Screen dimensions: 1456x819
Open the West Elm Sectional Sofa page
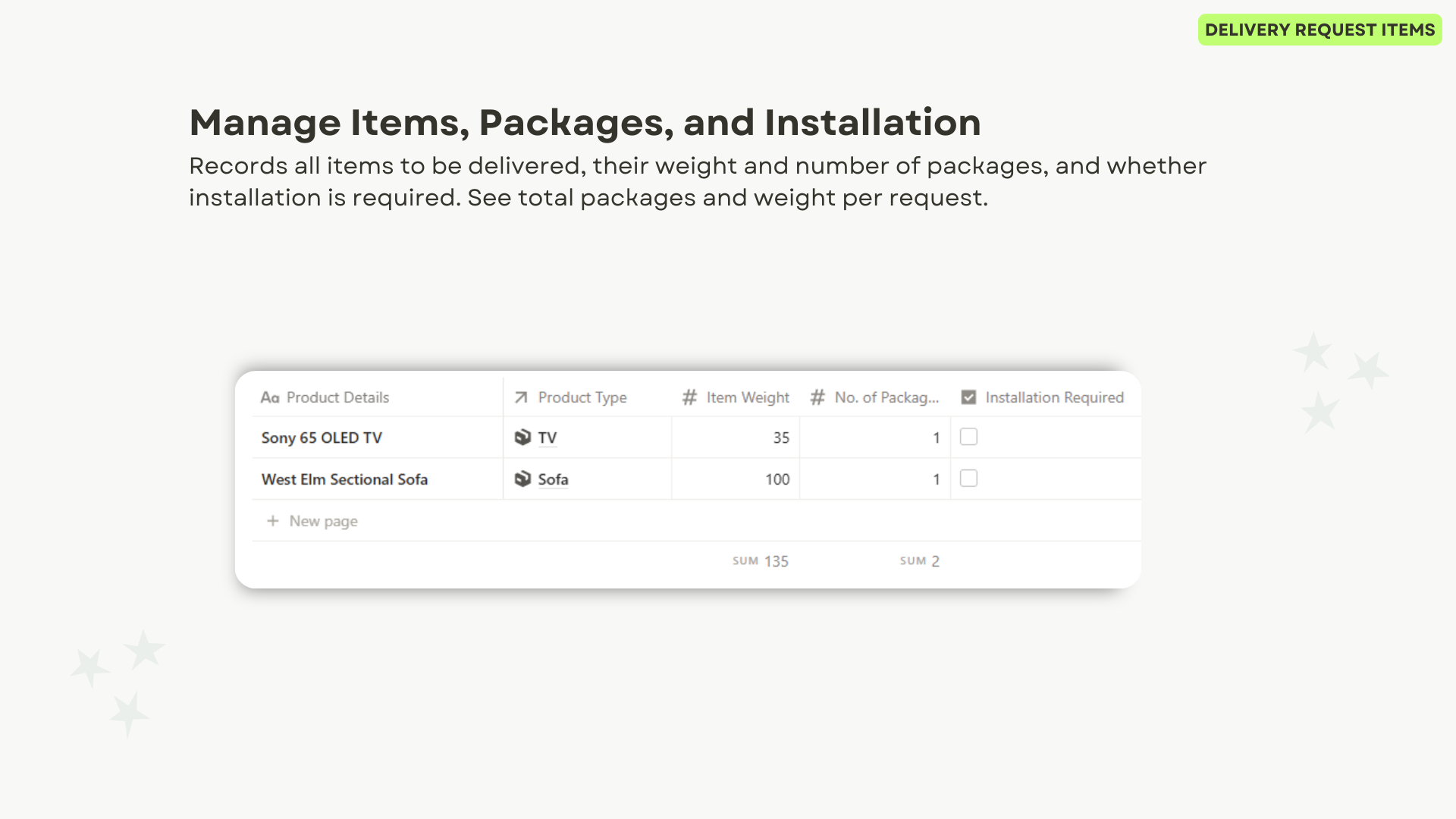344,479
